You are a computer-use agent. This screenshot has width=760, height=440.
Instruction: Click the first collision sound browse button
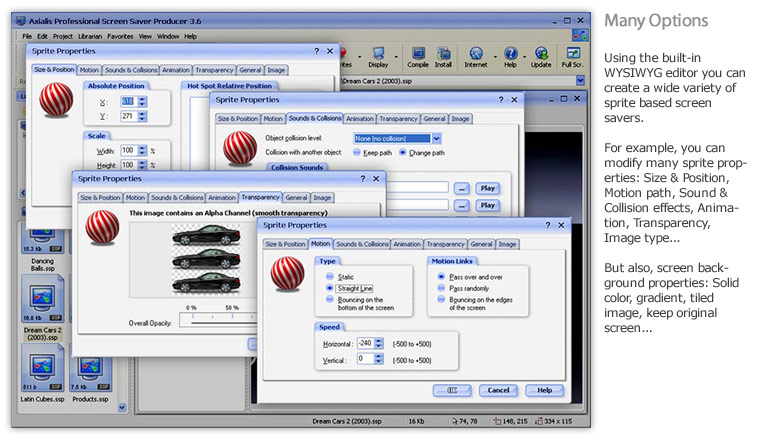pyautogui.click(x=461, y=189)
